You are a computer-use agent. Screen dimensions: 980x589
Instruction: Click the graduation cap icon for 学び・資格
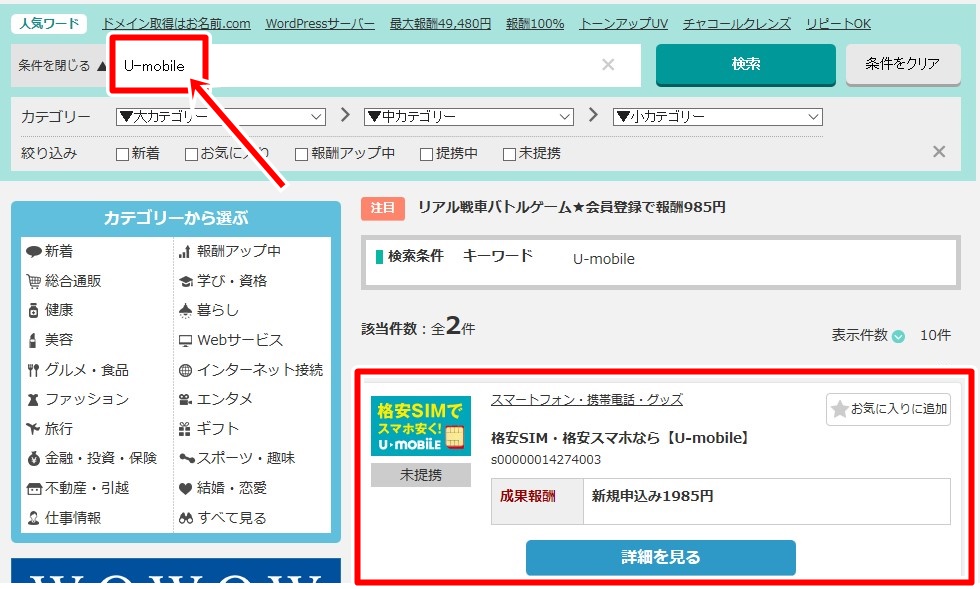pos(186,281)
